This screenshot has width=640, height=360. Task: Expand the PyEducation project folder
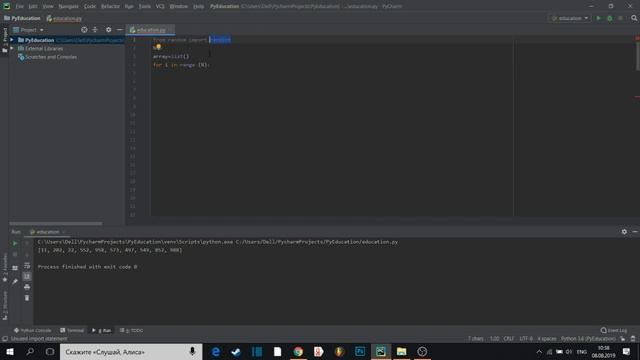click(12, 40)
